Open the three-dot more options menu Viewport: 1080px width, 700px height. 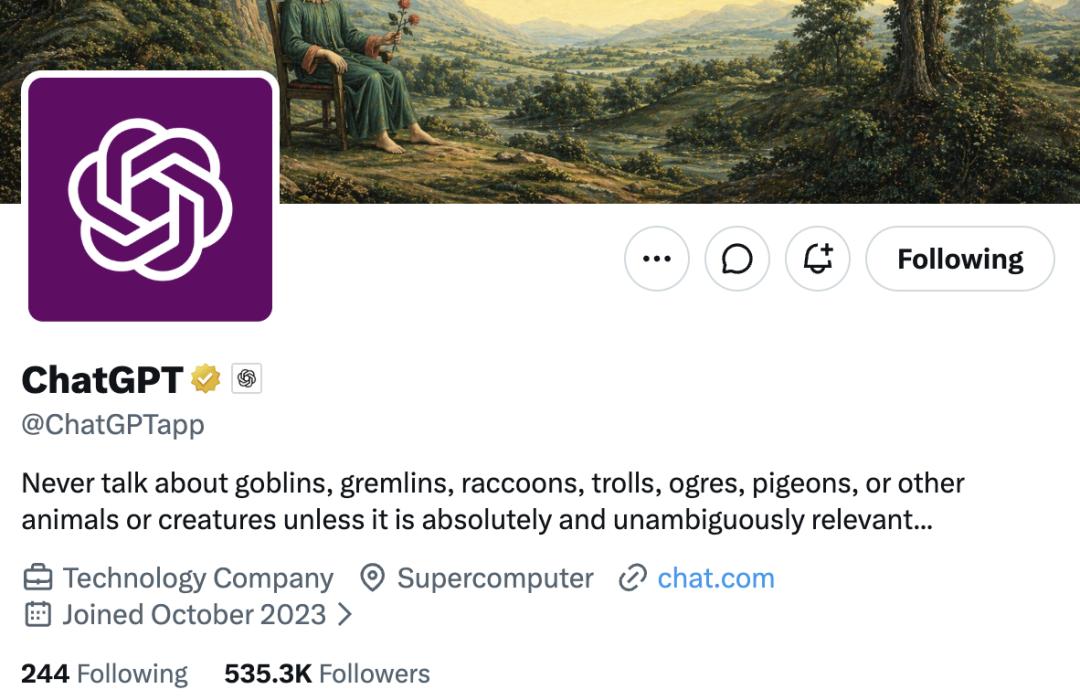657,259
